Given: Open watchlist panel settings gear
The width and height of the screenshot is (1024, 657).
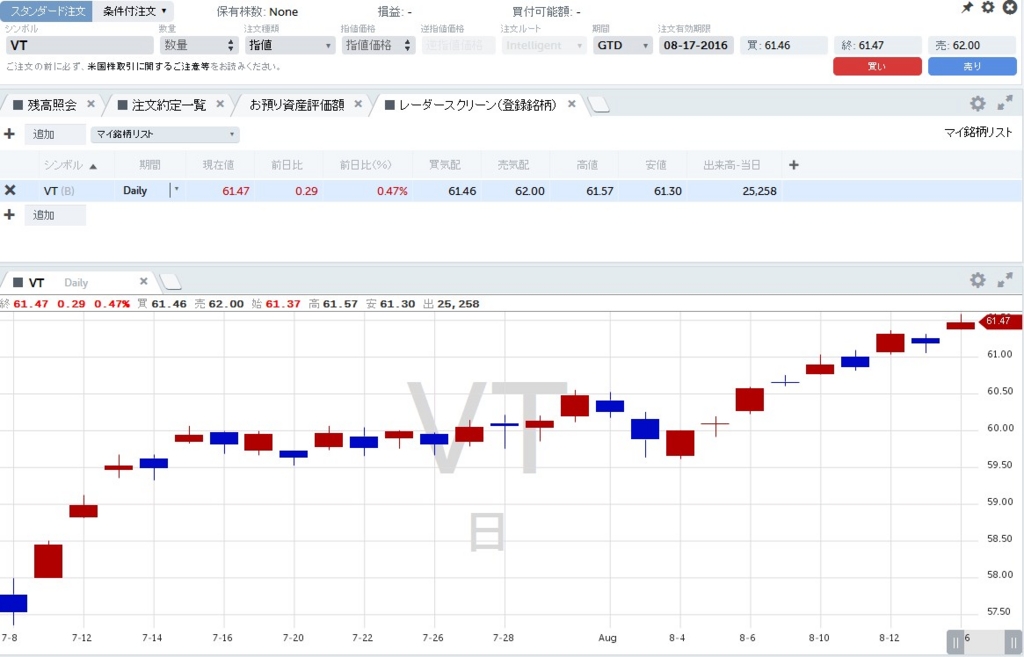Looking at the screenshot, I should click(978, 103).
